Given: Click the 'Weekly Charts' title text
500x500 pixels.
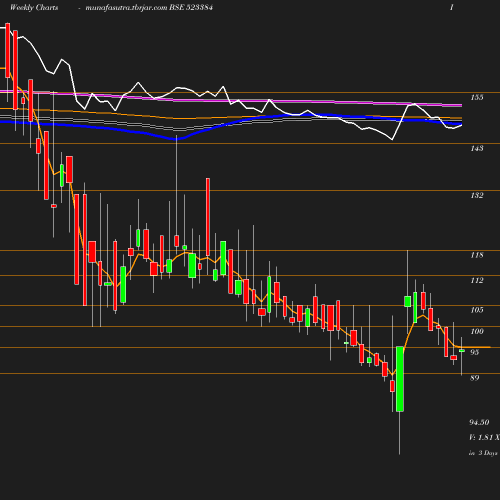Looking at the screenshot, I should [x=34, y=8].
